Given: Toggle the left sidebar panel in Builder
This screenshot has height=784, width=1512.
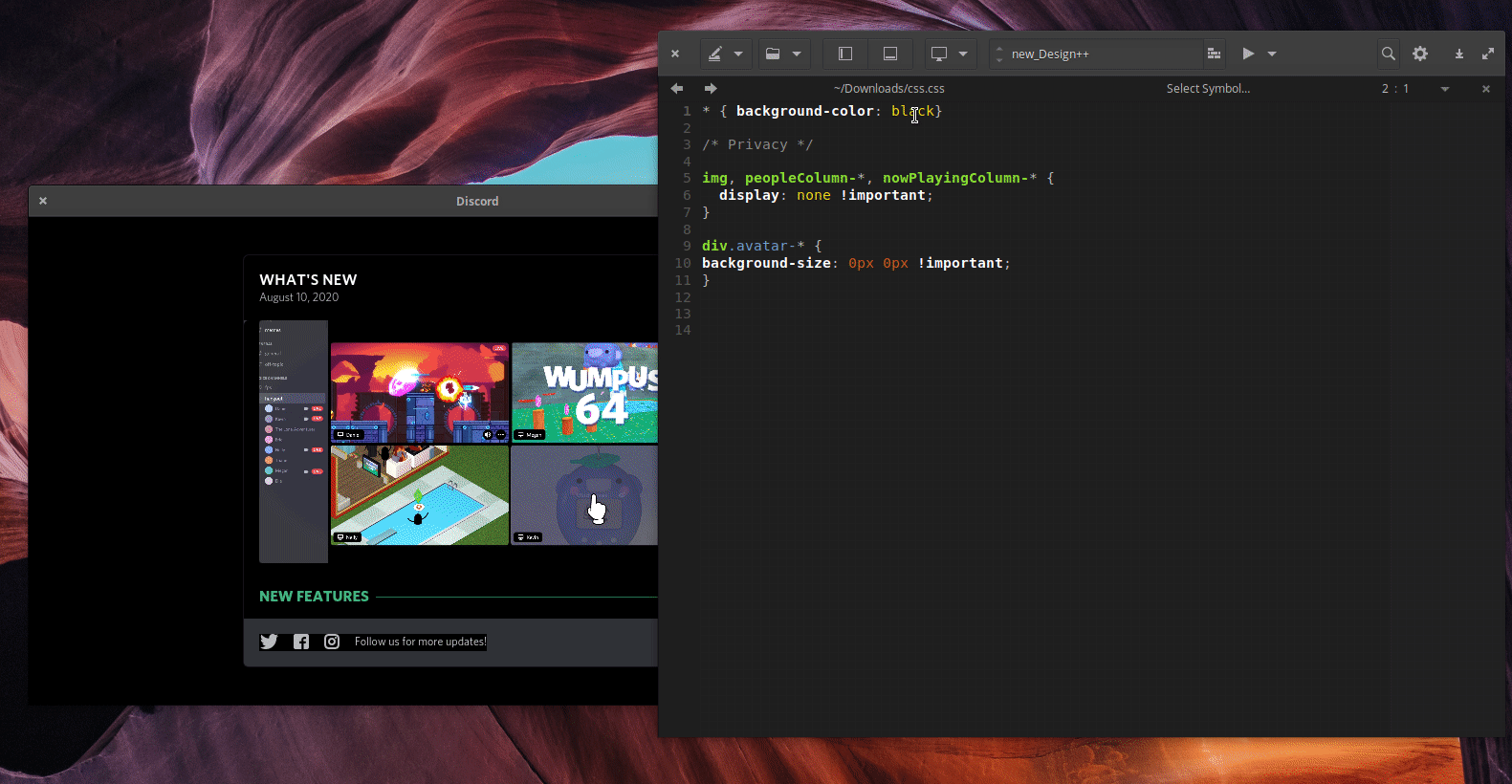Looking at the screenshot, I should click(845, 54).
